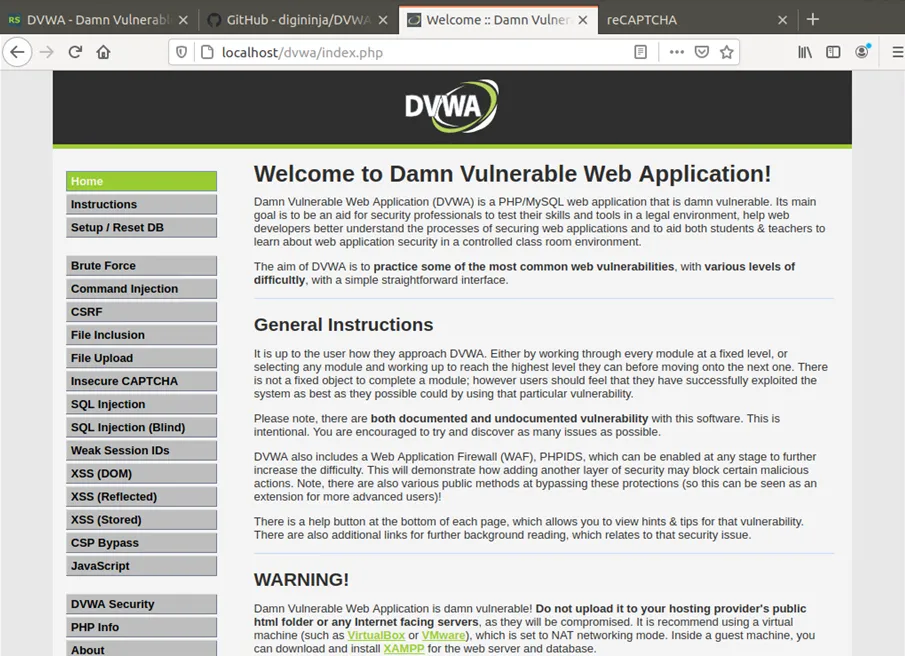Open the About page in sidebar

141,648
